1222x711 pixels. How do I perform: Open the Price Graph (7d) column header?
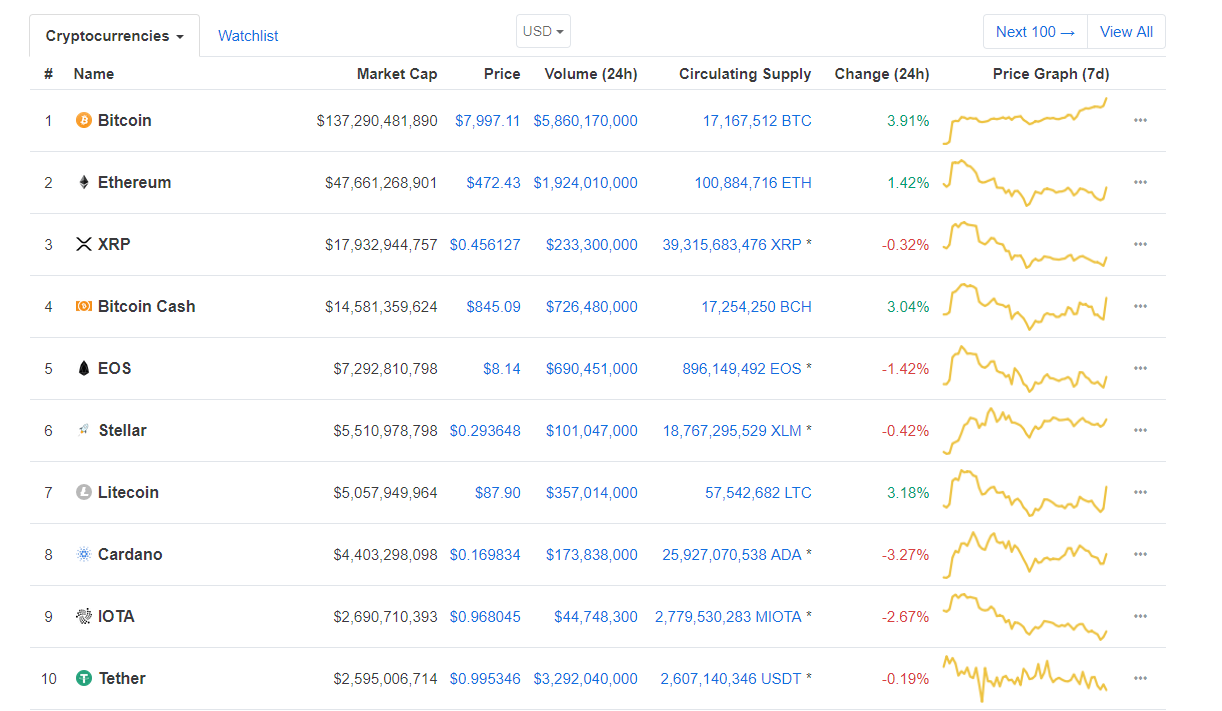(1051, 74)
